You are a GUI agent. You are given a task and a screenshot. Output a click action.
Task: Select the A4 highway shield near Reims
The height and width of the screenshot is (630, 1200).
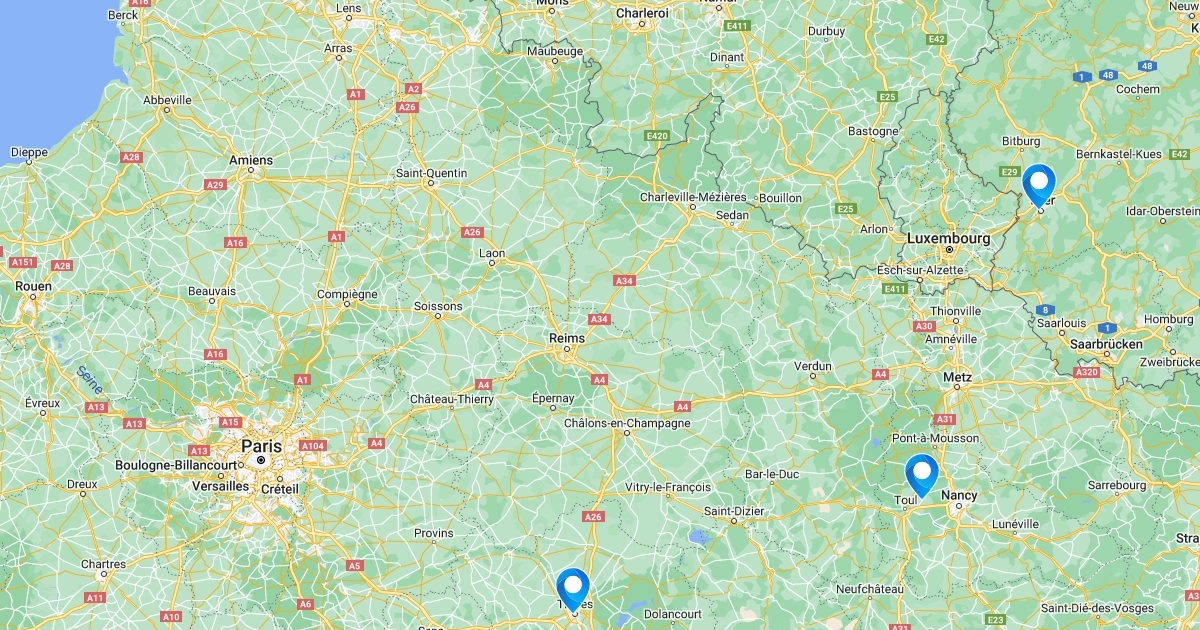pos(600,380)
